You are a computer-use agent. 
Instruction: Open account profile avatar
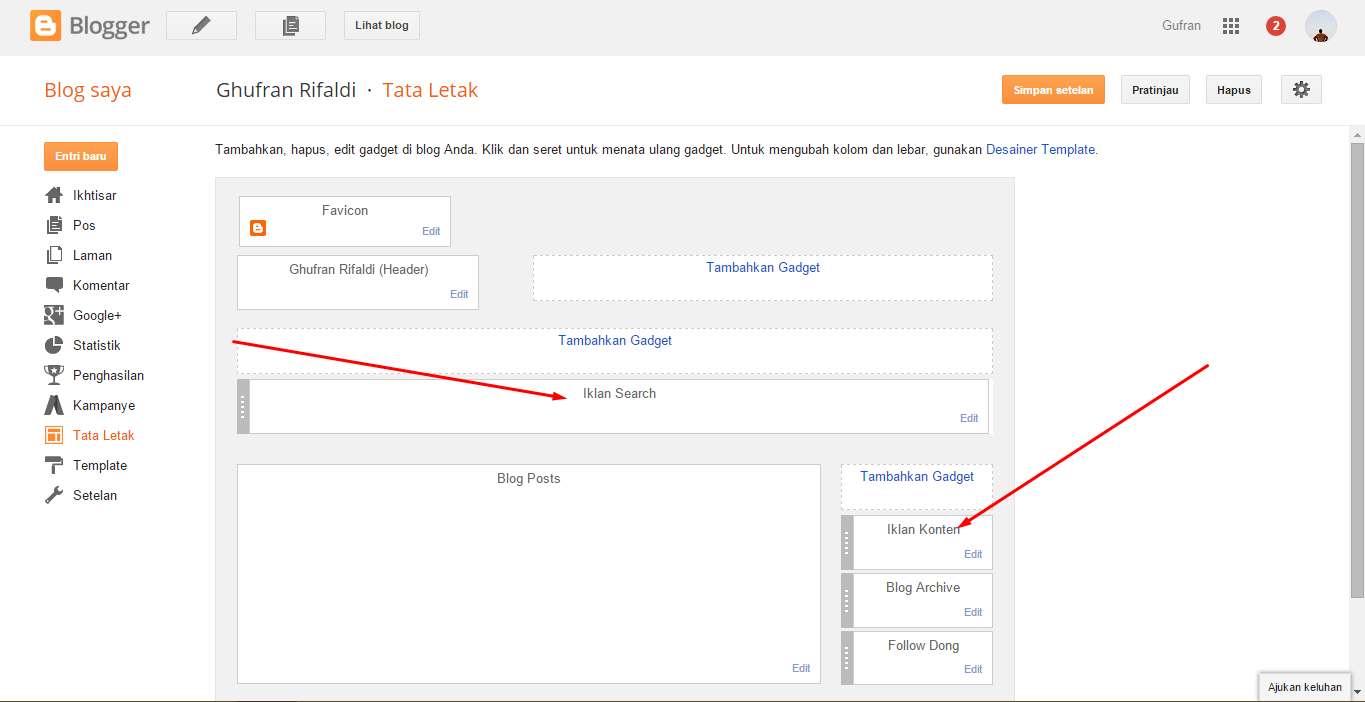point(1321,27)
